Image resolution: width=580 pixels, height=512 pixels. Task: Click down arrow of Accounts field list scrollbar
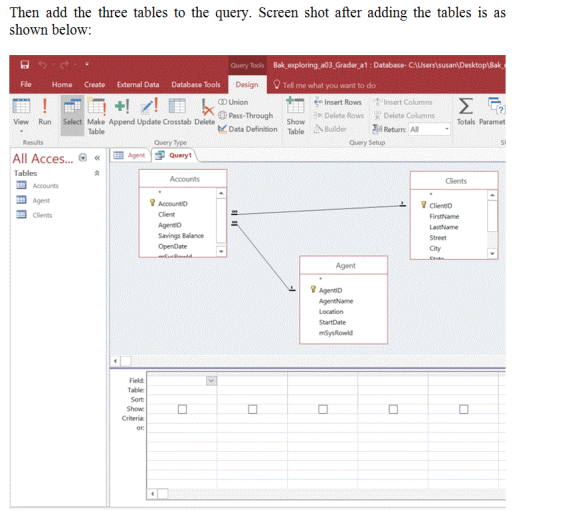pyautogui.click(x=221, y=252)
